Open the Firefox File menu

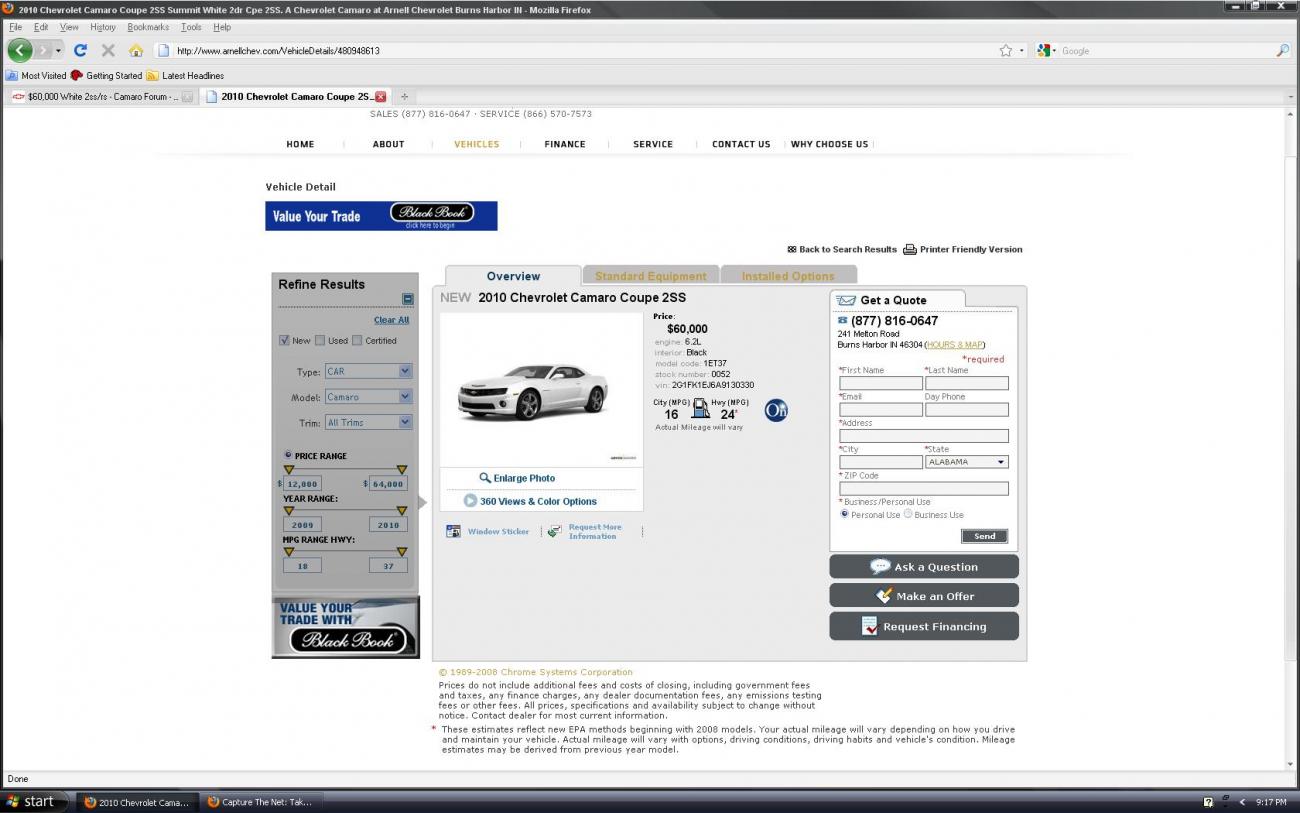(15, 27)
